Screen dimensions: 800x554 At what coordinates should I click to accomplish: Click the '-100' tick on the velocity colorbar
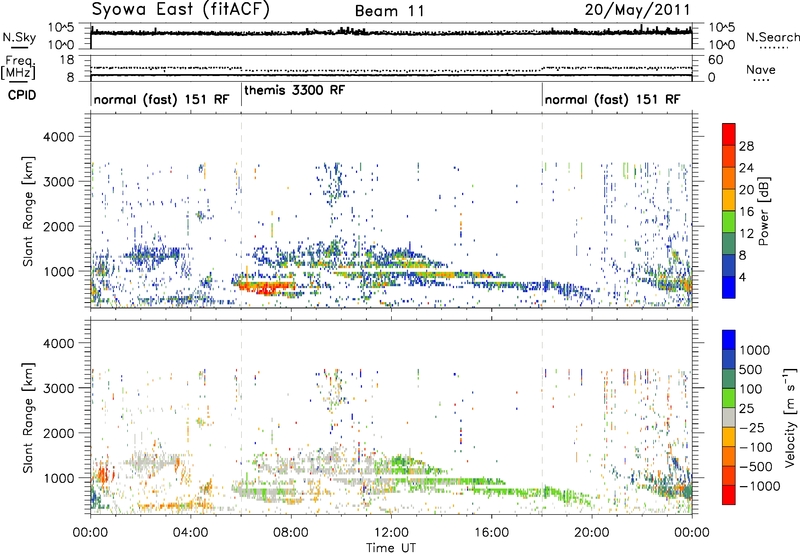(755, 447)
